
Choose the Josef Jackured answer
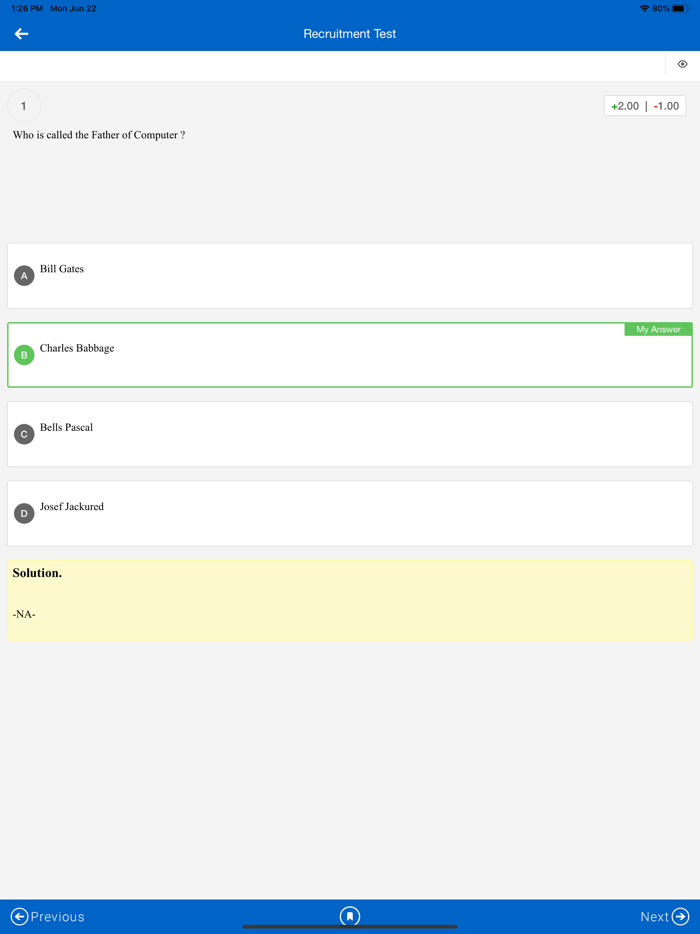pyautogui.click(x=72, y=506)
